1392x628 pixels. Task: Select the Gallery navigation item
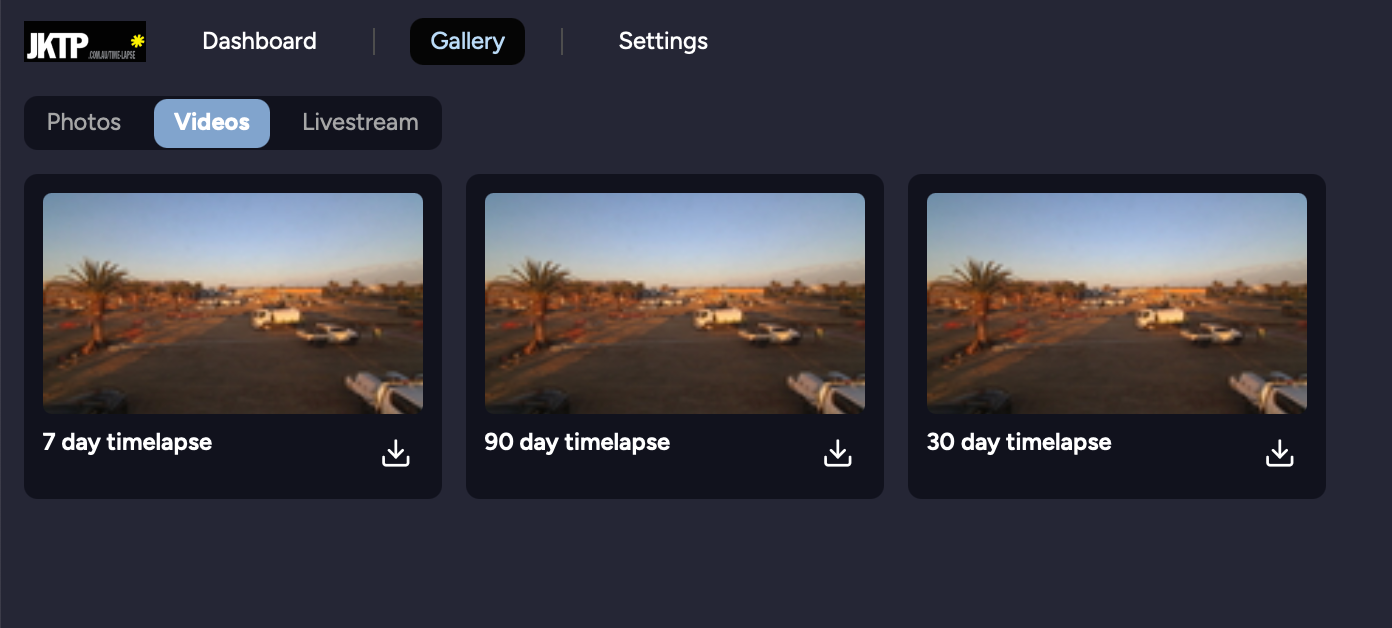467,41
